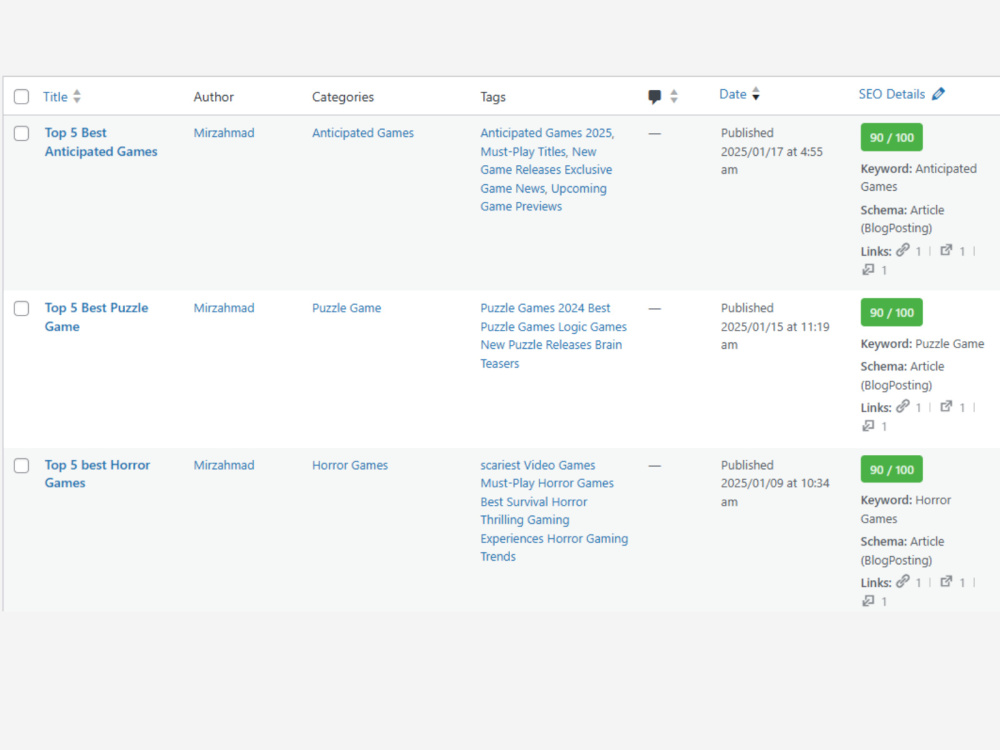Click external links icon in Anticipated Games row
The image size is (1000, 750).
(x=946, y=250)
